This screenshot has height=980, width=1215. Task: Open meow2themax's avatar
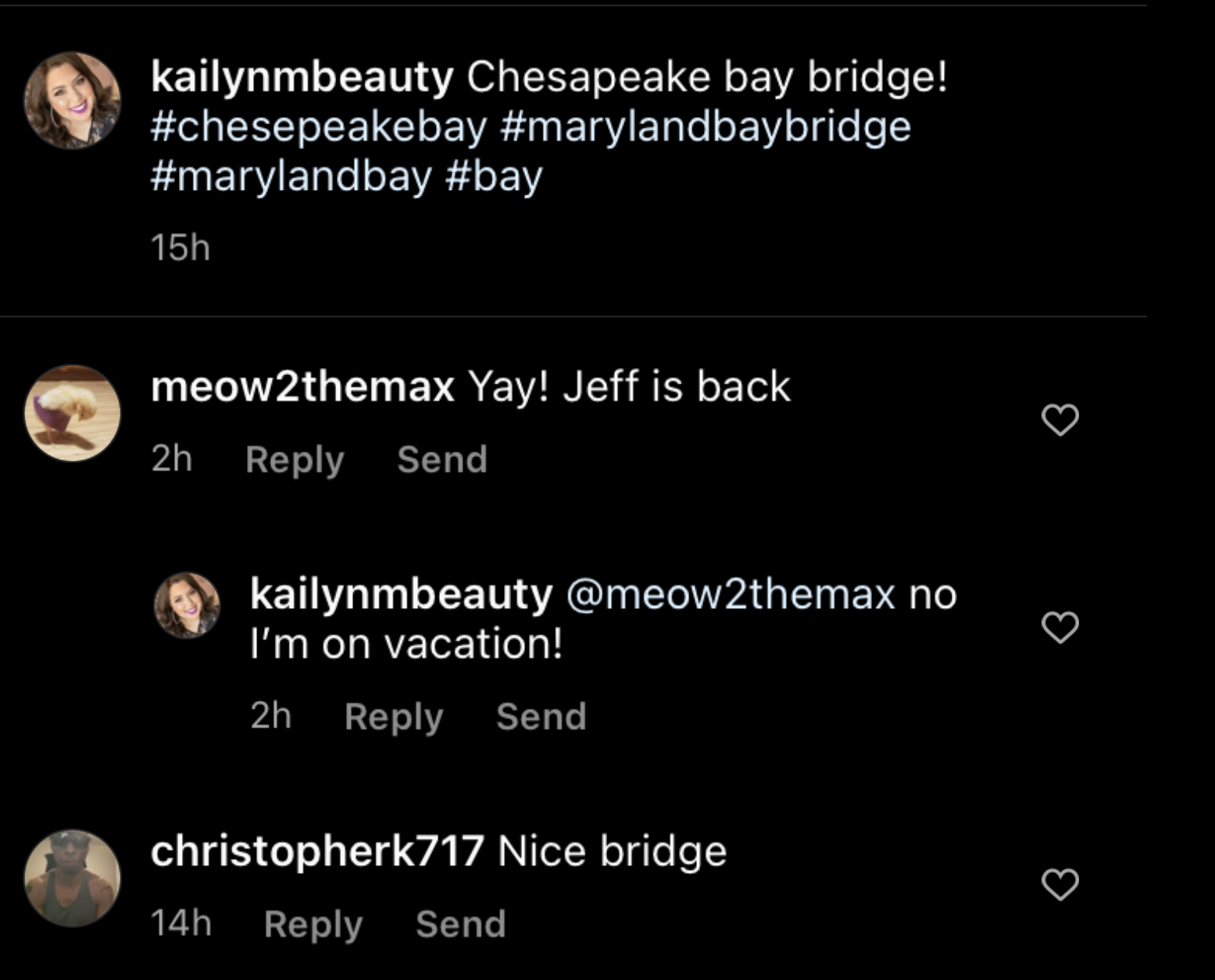click(x=73, y=413)
